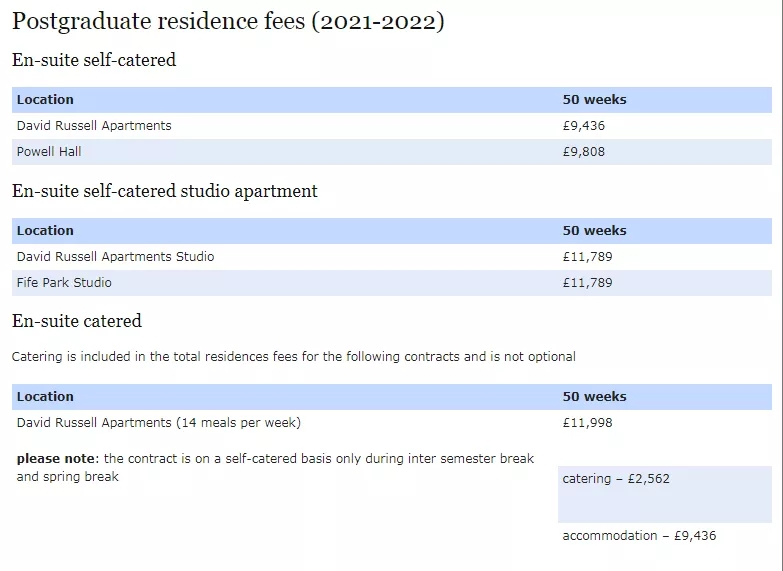Click the Fife Park Studio location cell
Viewport: 783px width, 571px height.
(64, 283)
